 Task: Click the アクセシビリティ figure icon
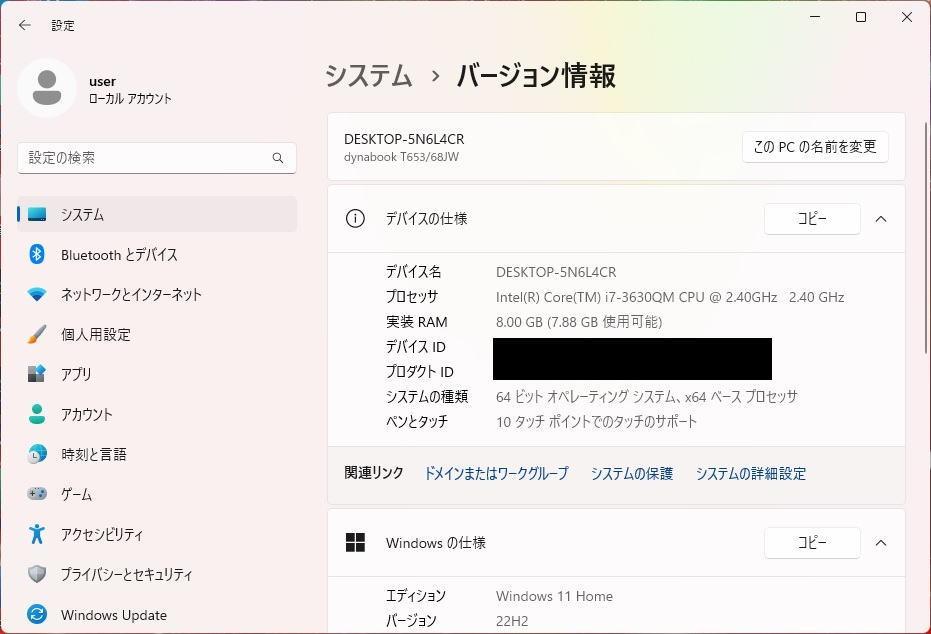(x=37, y=534)
